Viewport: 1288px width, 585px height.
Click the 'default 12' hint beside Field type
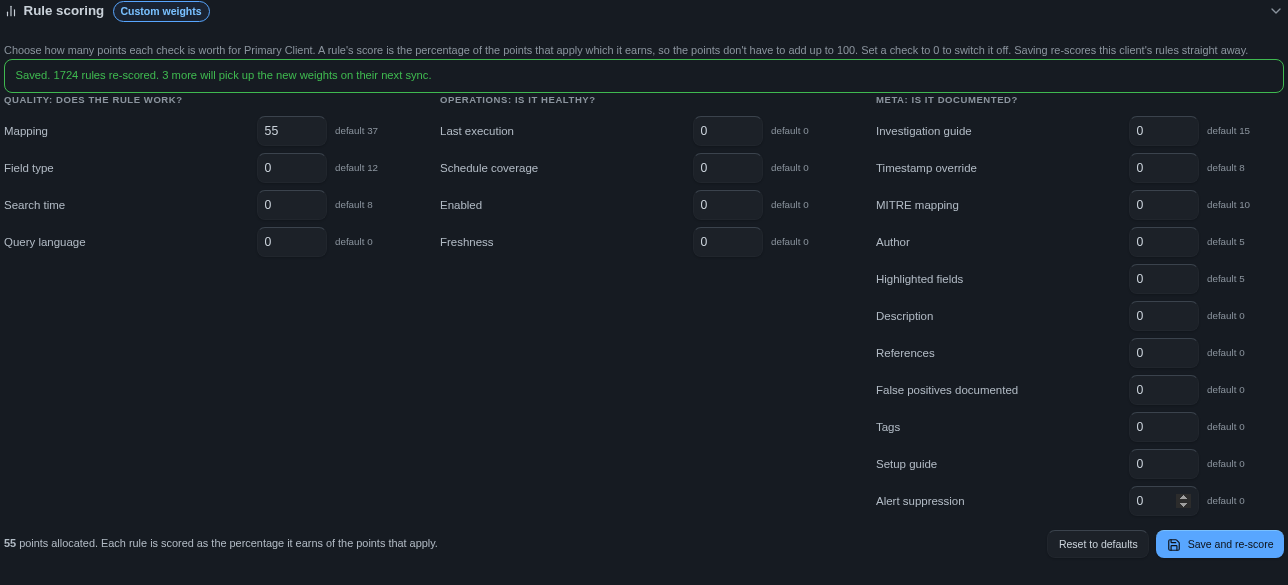[x=356, y=168]
